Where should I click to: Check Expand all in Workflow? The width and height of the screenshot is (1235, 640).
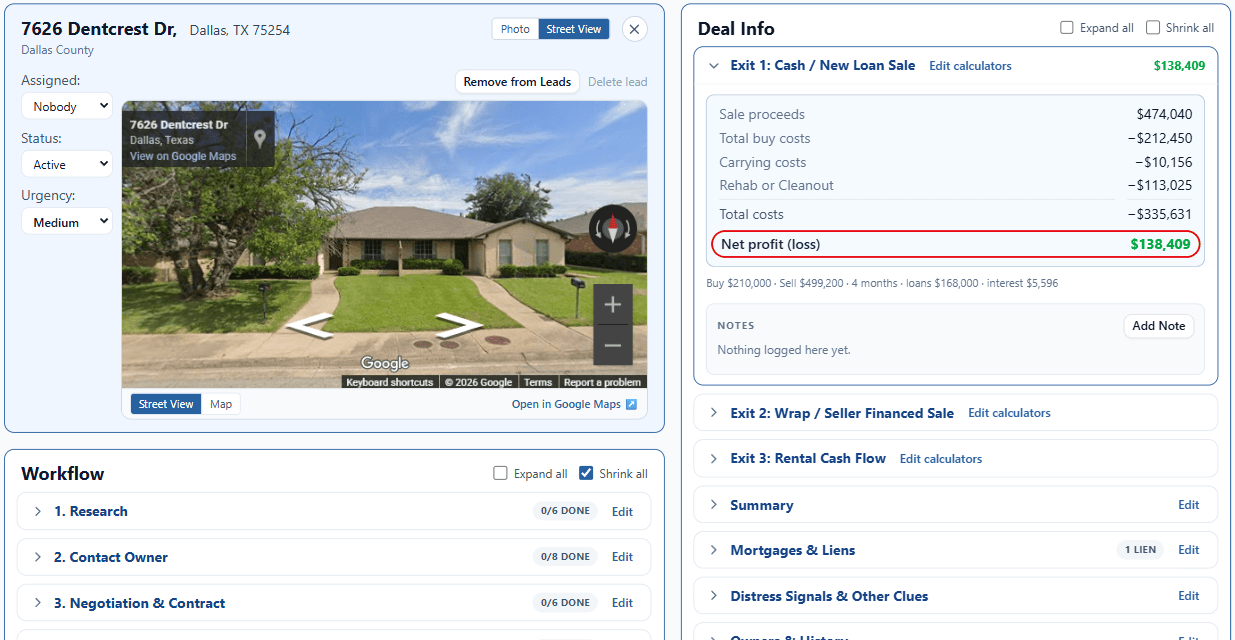tap(501, 474)
